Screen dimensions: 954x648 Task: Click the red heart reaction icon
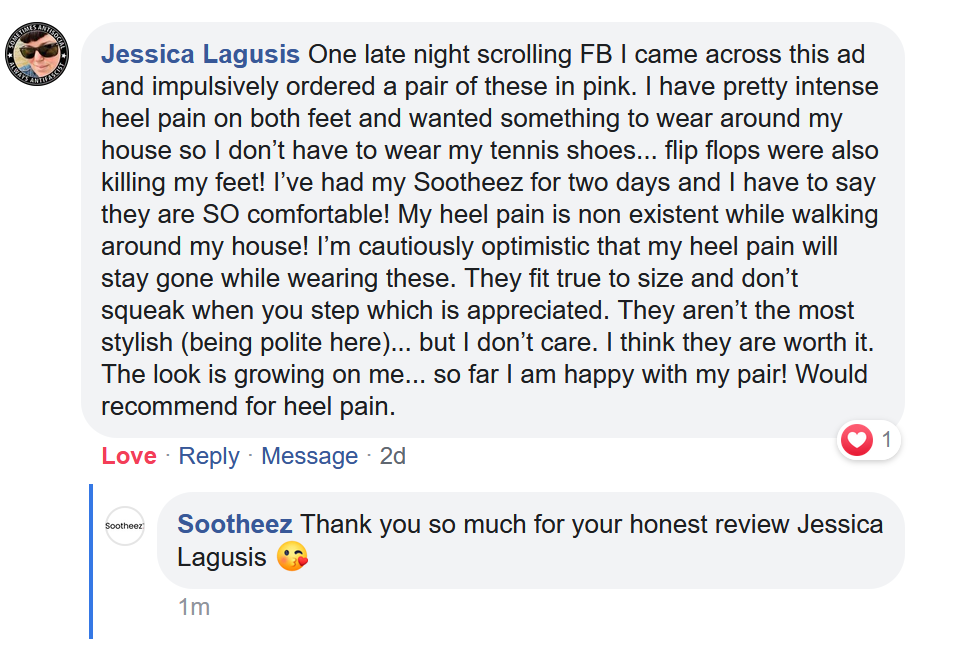click(856, 440)
